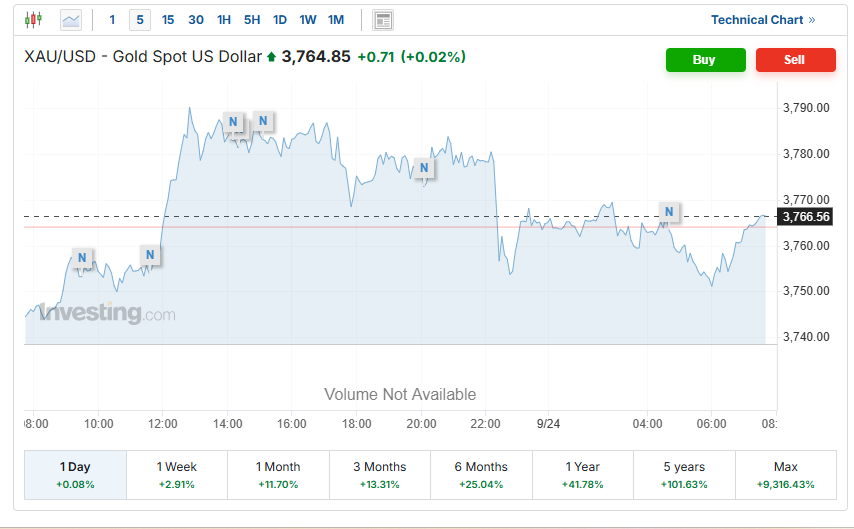Show the Max time range
The image size is (854, 529).
click(x=786, y=474)
